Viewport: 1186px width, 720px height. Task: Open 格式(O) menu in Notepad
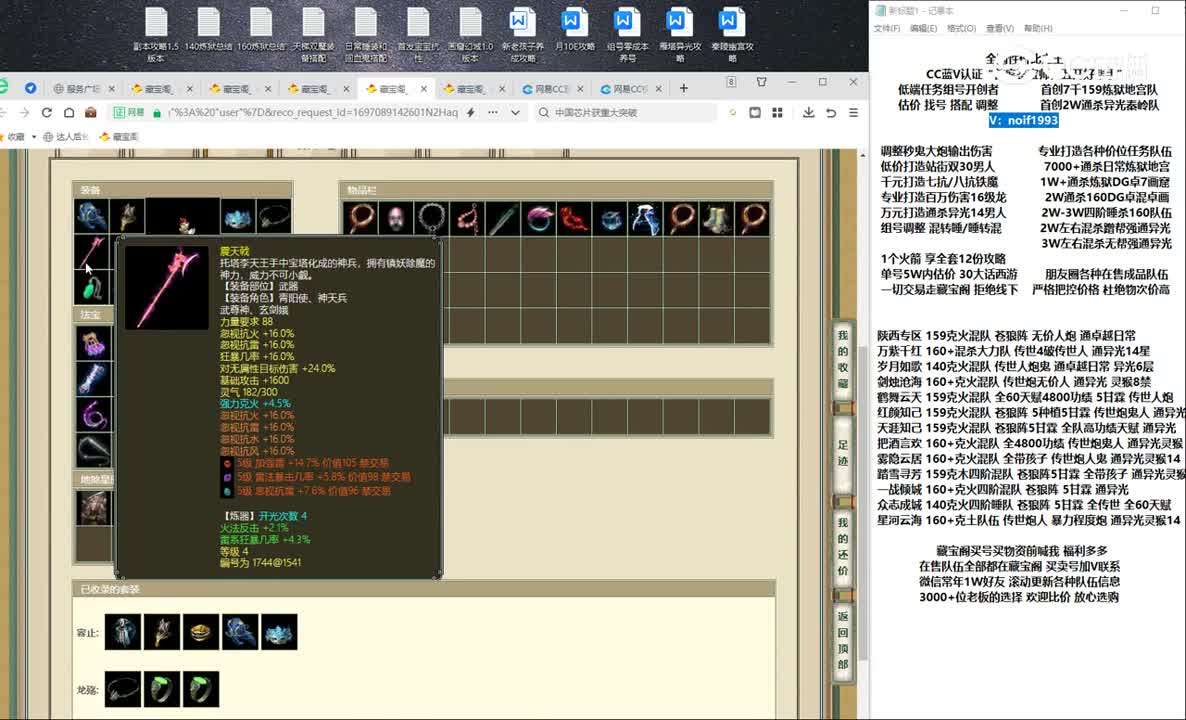[x=961, y=29]
